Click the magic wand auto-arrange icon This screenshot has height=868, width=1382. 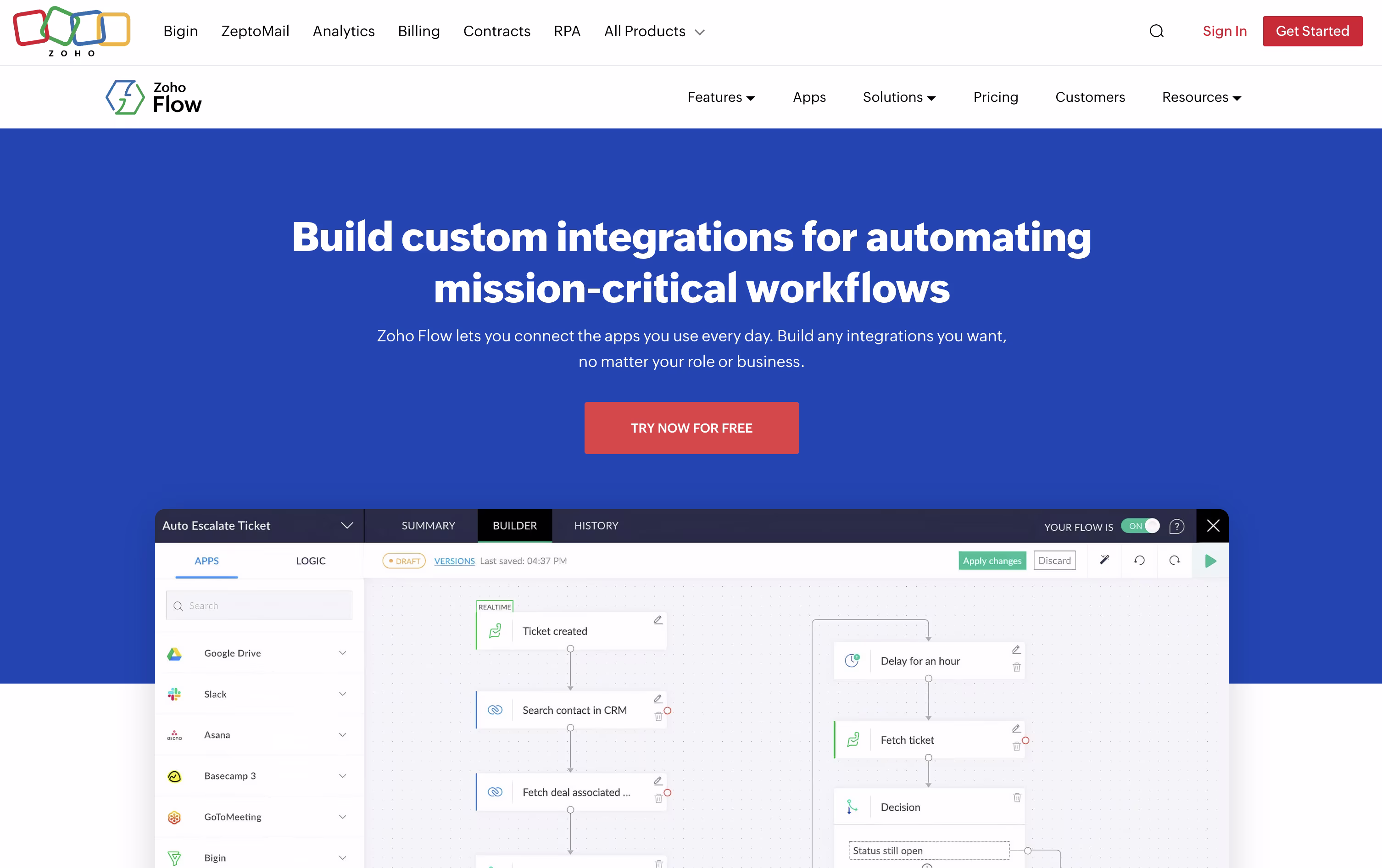[x=1104, y=560]
